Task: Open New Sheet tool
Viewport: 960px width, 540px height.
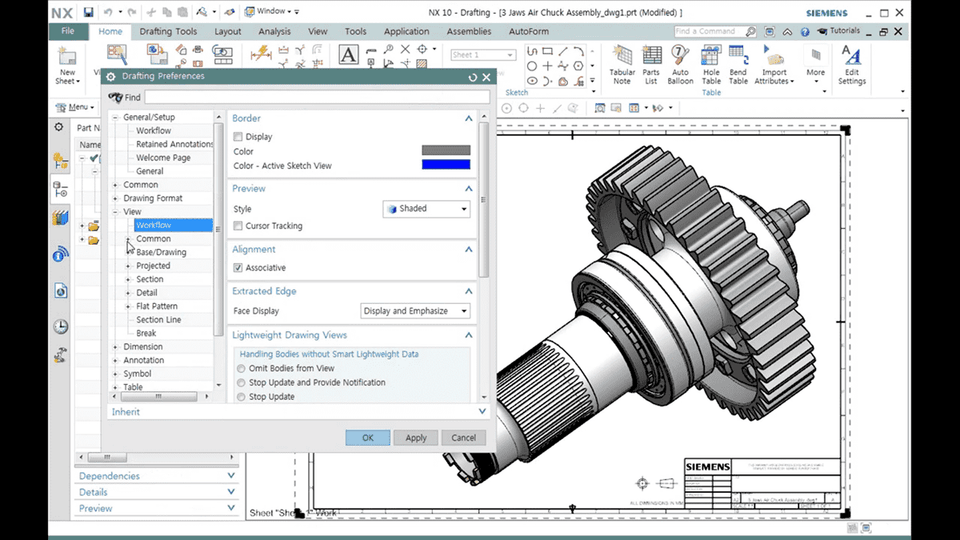Action: point(67,66)
